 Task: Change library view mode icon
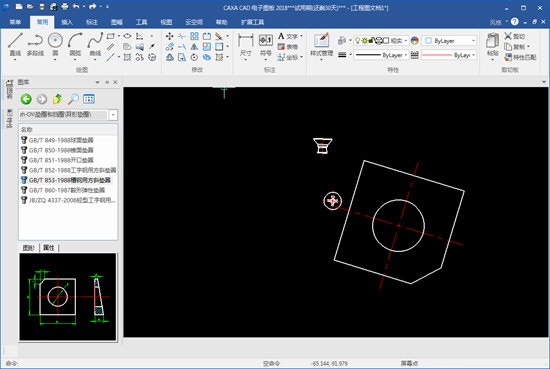pyautogui.click(x=89, y=99)
